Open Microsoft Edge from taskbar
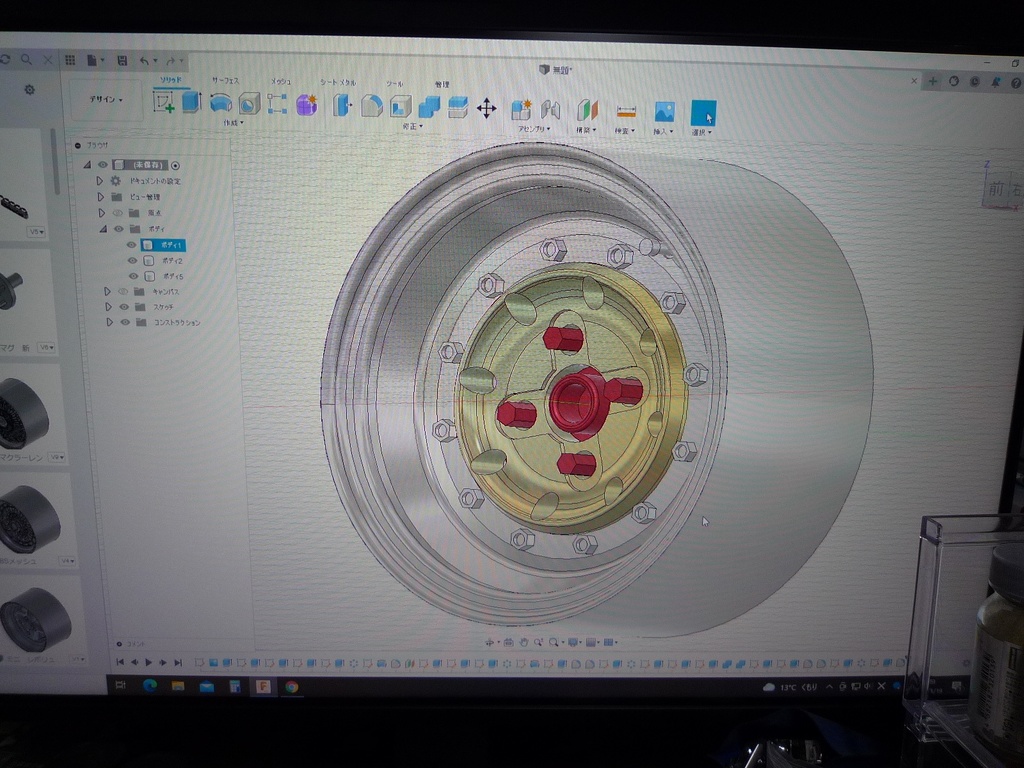The image size is (1024, 768). 150,686
